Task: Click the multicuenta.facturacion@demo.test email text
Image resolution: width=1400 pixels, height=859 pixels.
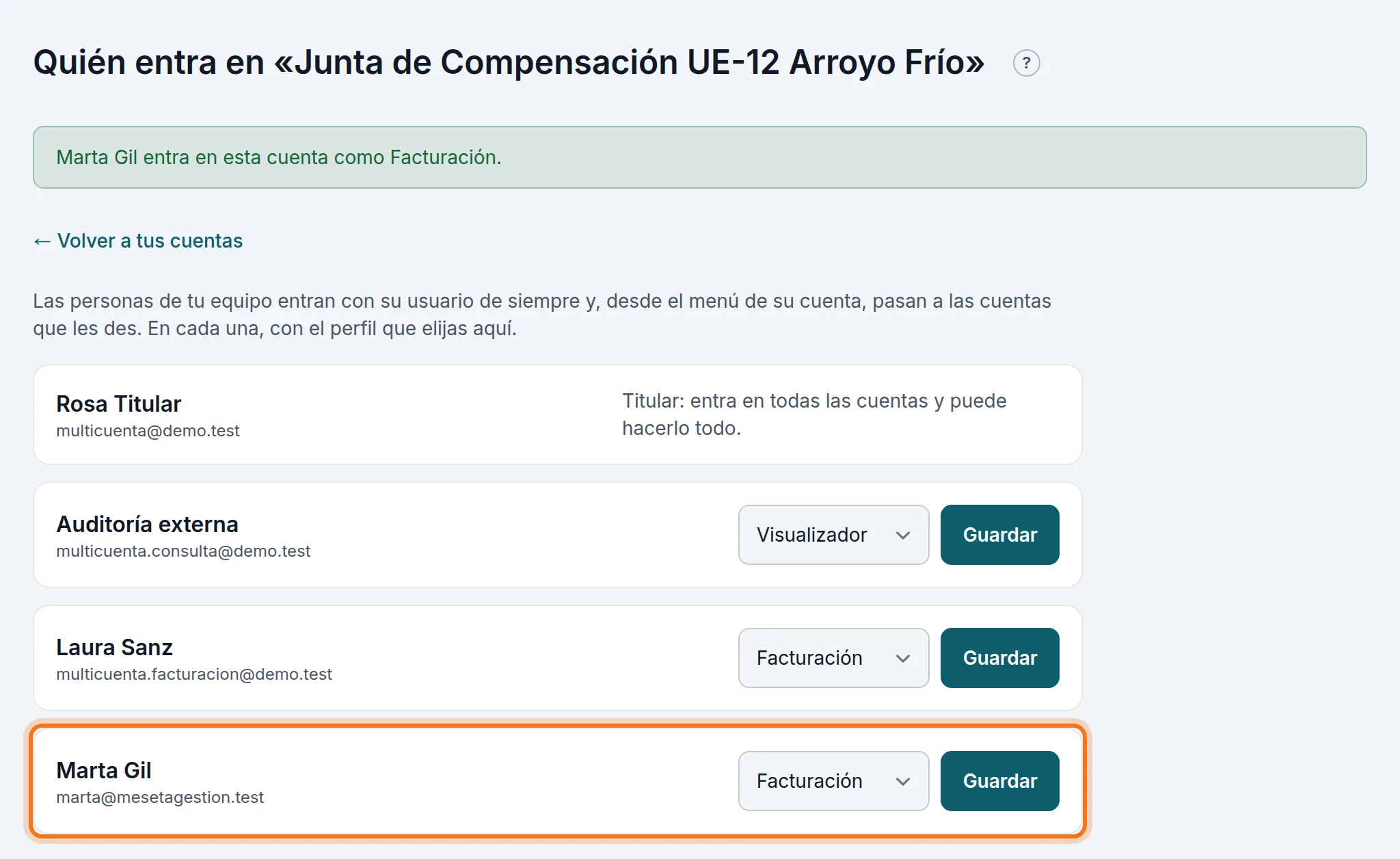Action: [194, 674]
